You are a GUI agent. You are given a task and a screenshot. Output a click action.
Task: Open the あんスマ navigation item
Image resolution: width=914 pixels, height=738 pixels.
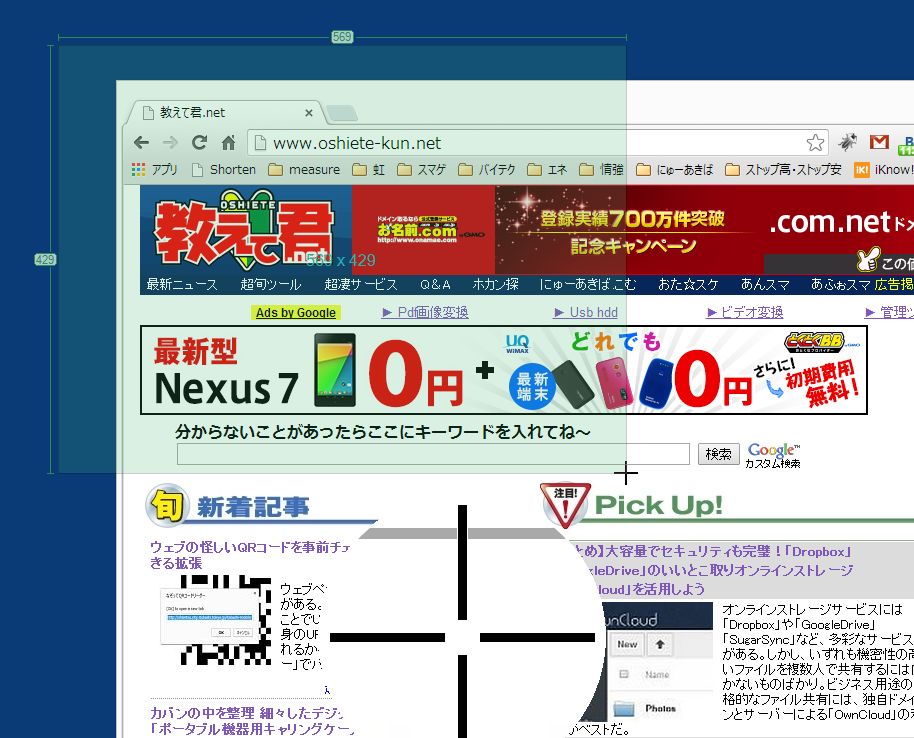pos(765,284)
